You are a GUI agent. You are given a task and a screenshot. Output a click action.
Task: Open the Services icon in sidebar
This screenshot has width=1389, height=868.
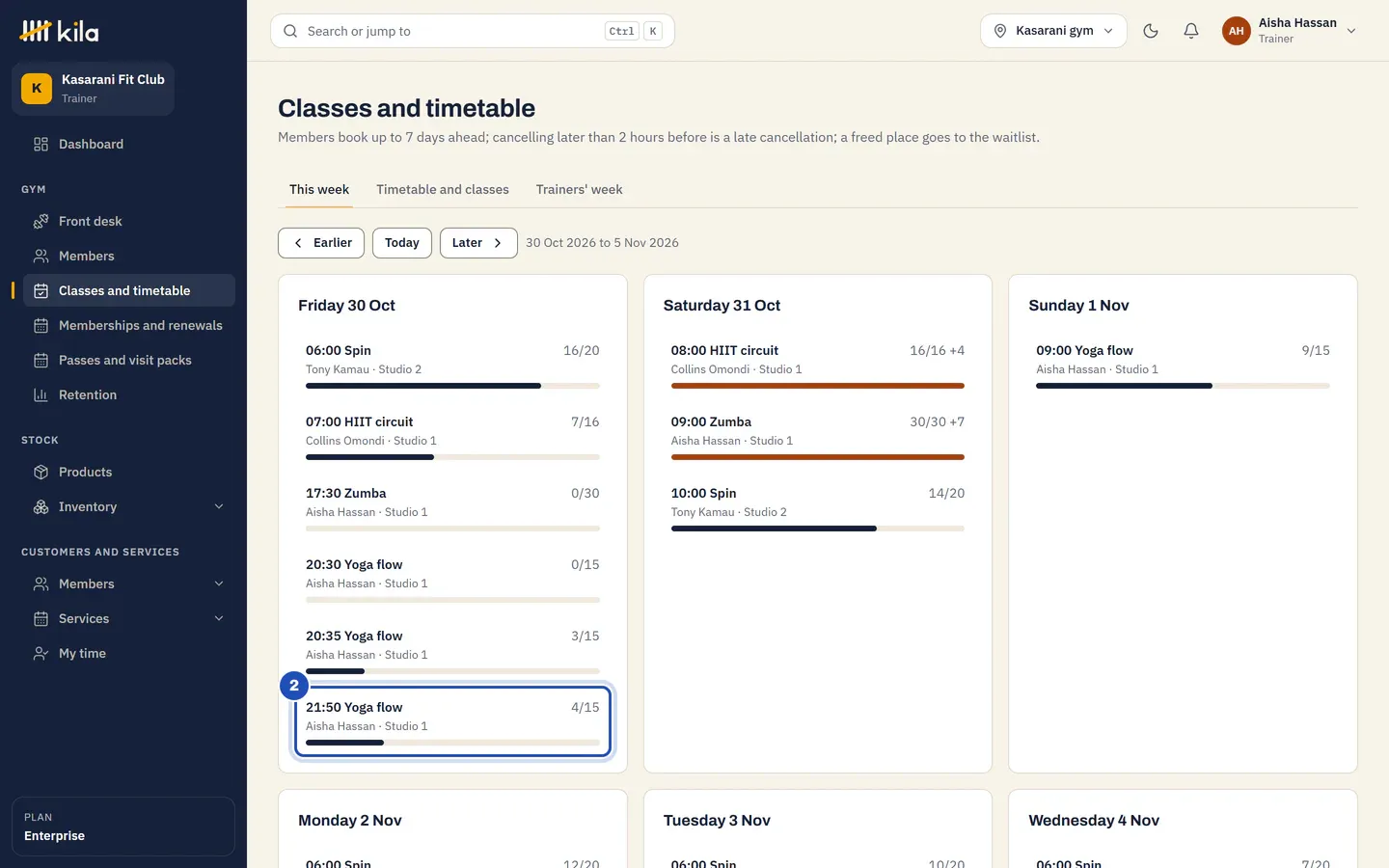tap(41, 619)
